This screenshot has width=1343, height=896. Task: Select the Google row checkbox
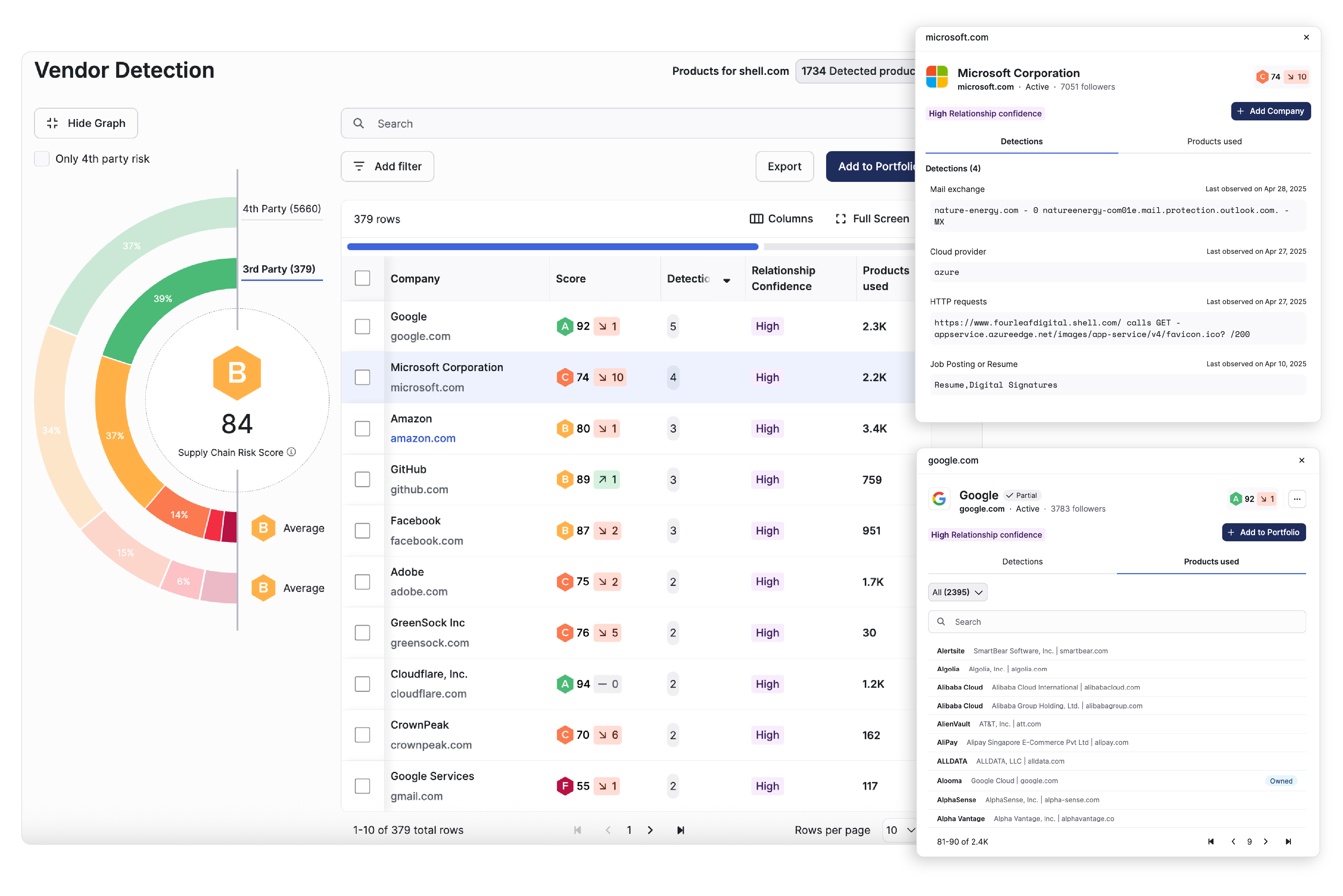362,326
